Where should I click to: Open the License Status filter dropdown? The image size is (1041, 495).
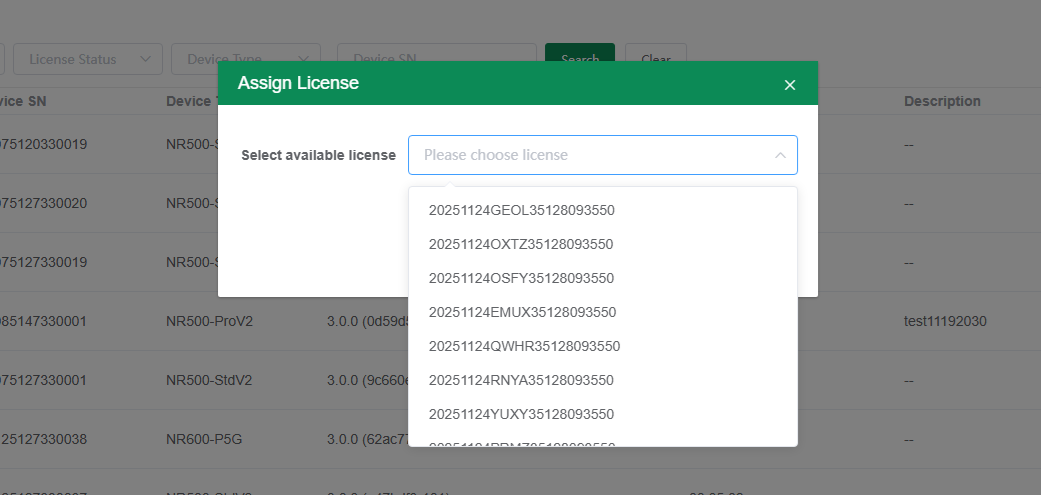[88, 59]
